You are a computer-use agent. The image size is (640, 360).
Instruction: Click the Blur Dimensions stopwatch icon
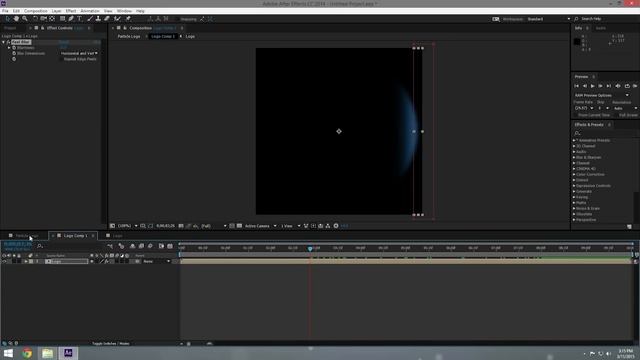14,53
